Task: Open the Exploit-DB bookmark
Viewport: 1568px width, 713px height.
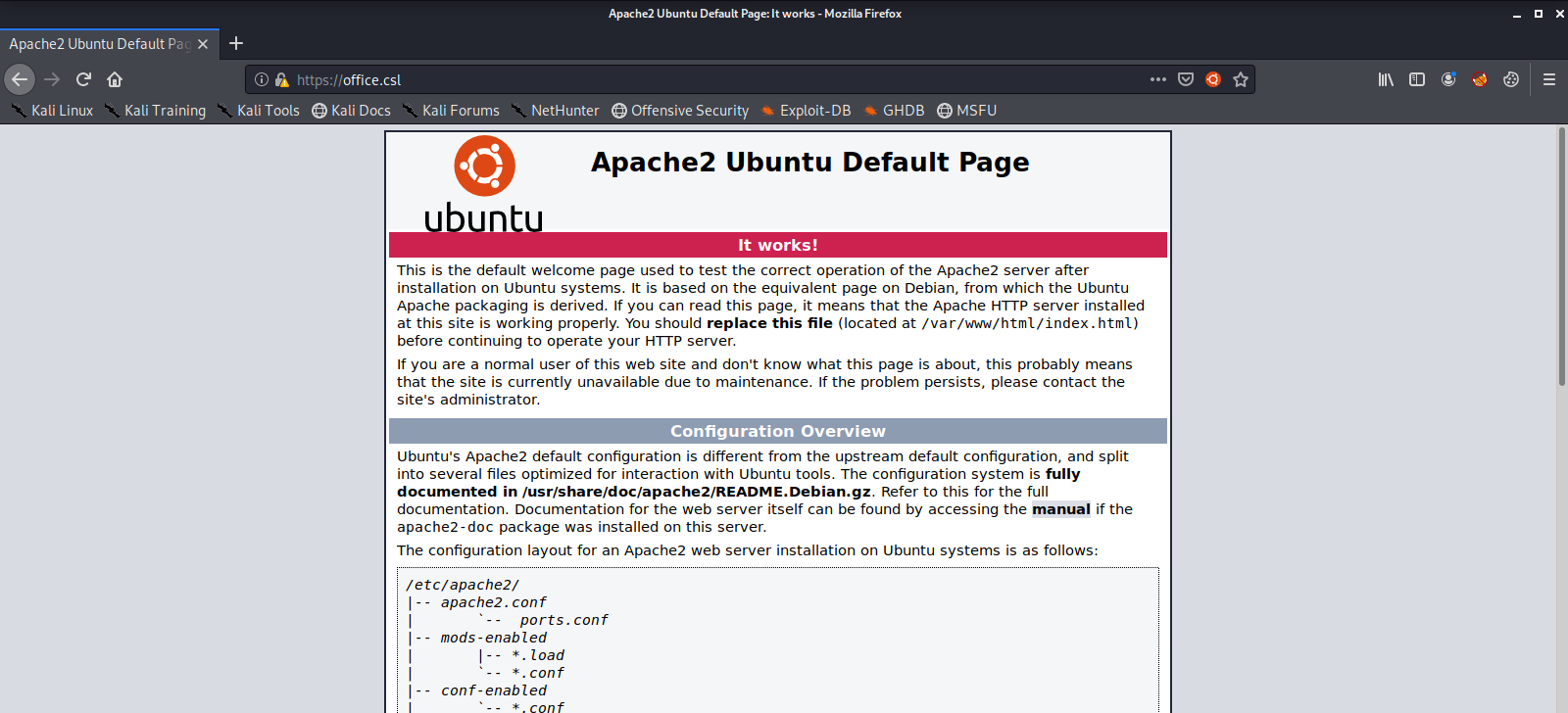Action: (806, 111)
